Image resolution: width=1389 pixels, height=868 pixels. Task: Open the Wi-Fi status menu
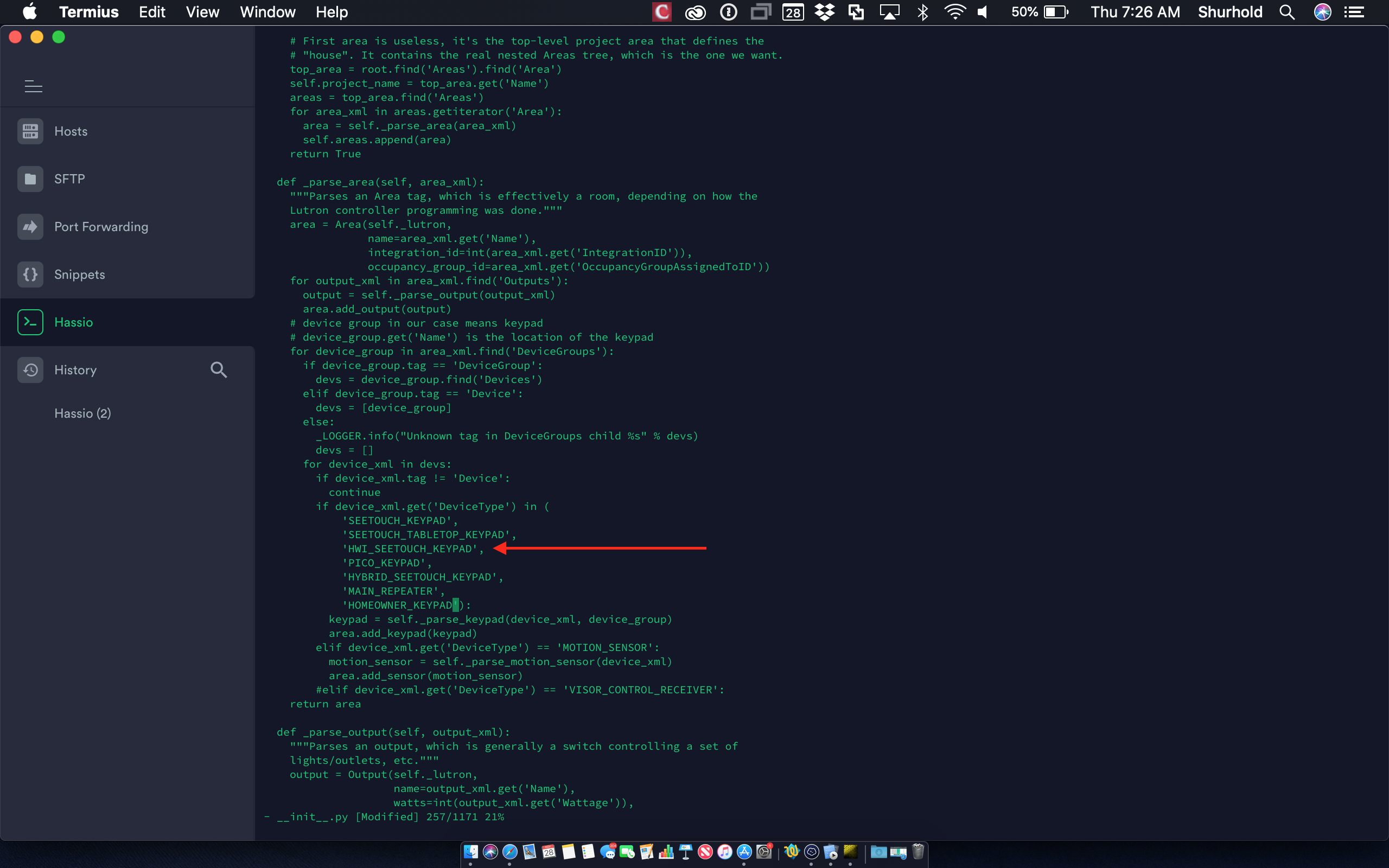pos(954,12)
